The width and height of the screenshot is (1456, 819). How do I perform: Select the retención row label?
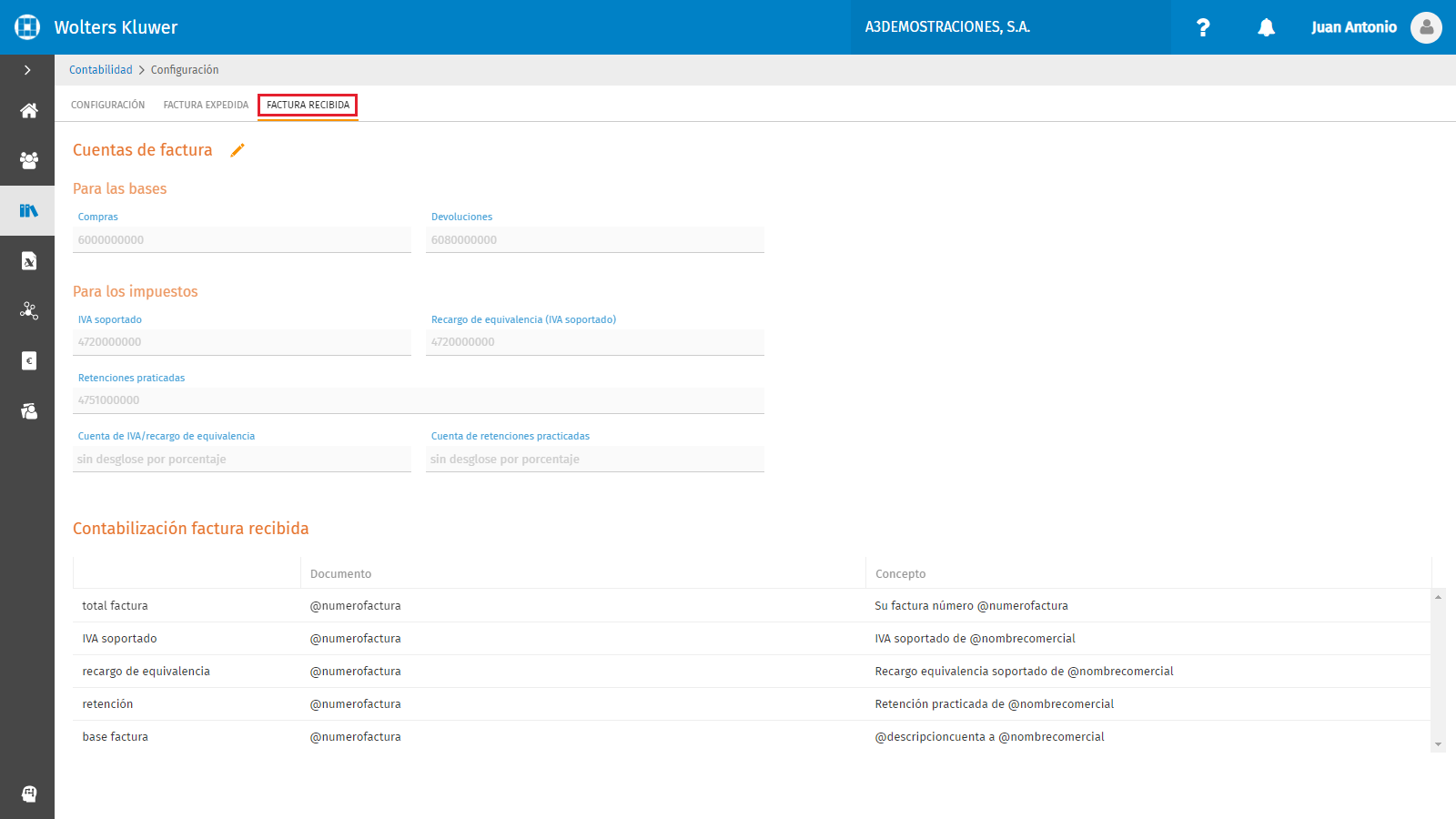[x=107, y=704]
